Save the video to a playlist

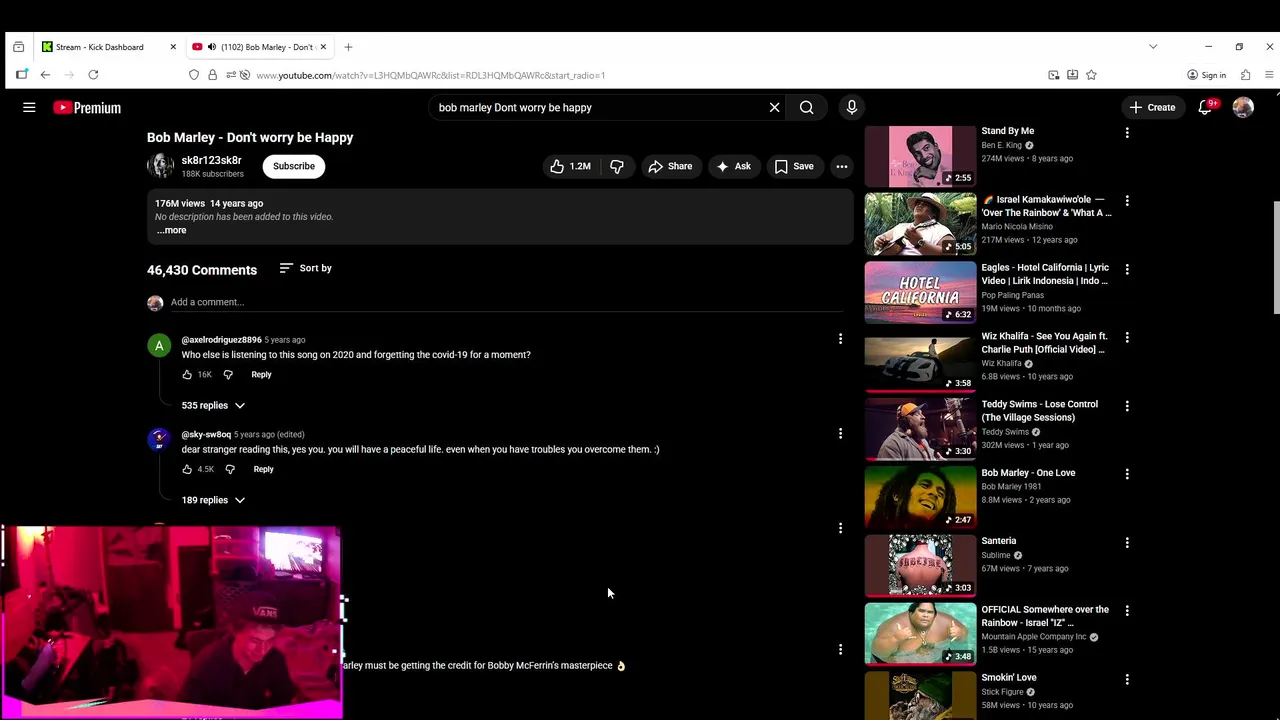[794, 166]
